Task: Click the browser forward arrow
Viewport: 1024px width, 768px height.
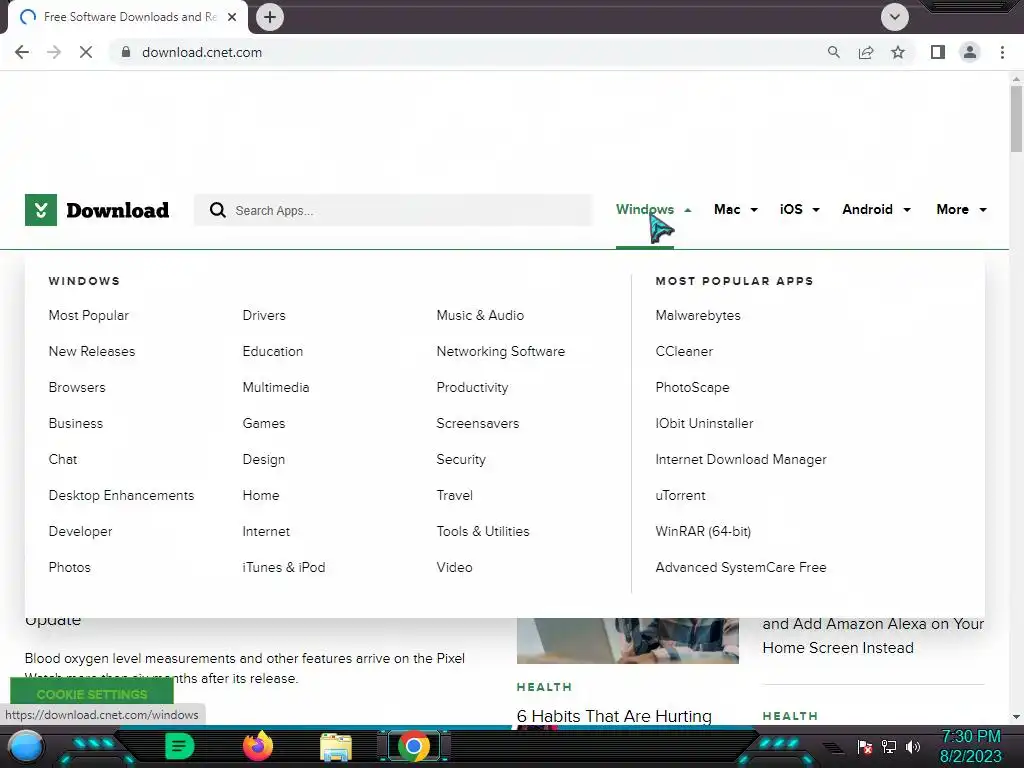Action: [54, 52]
